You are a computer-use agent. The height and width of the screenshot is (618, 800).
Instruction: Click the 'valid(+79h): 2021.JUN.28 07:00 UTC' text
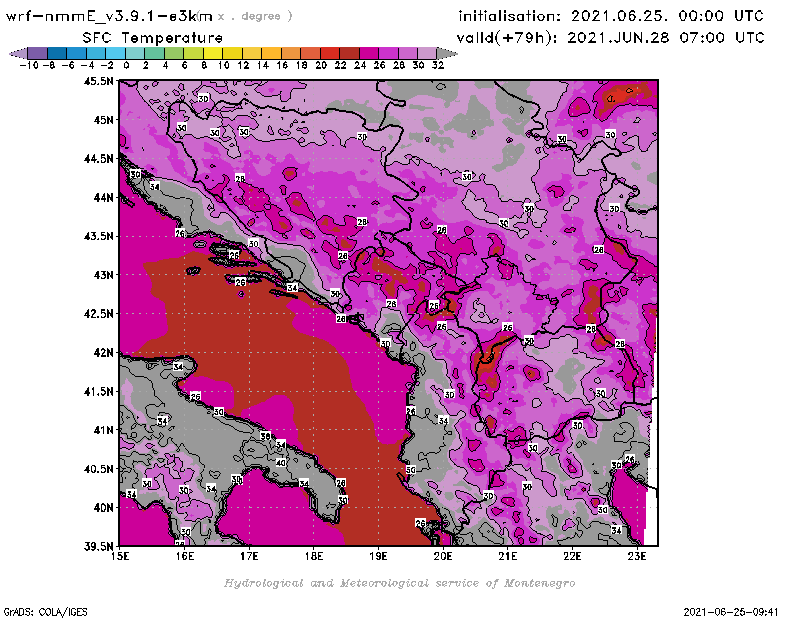[x=610, y=38]
